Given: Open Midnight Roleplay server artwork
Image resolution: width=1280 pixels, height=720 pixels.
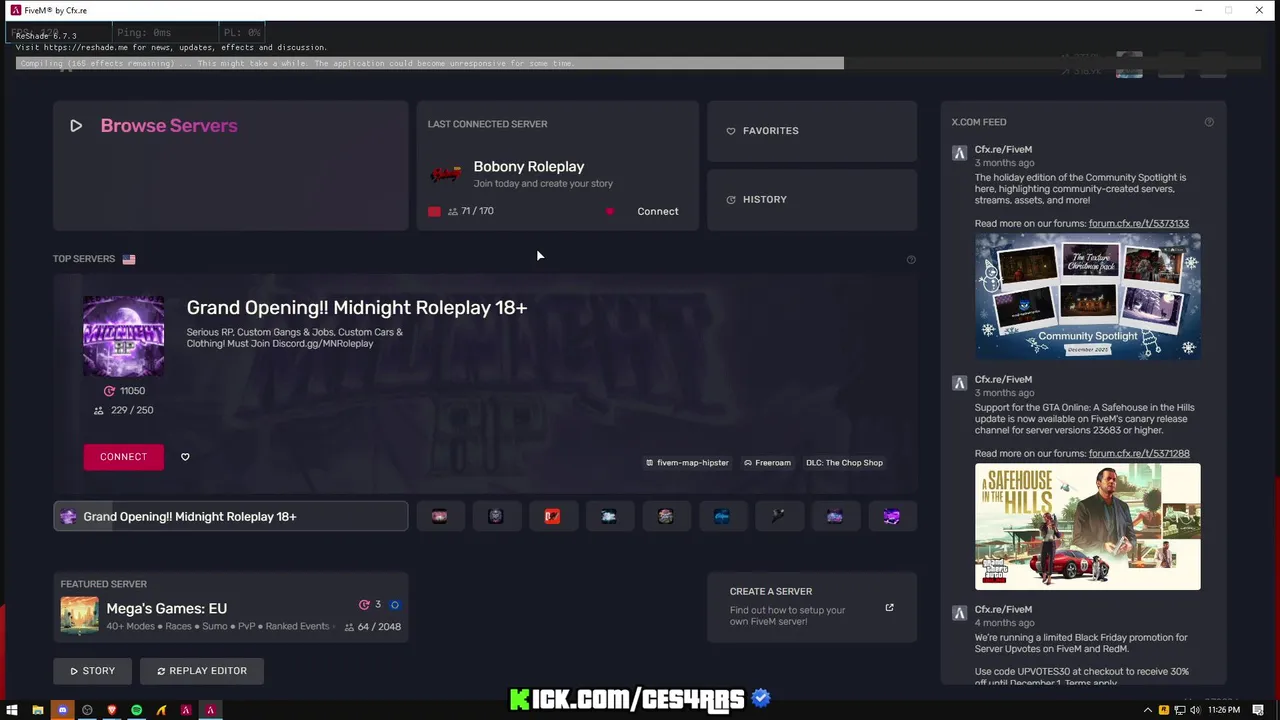Looking at the screenshot, I should (x=123, y=336).
